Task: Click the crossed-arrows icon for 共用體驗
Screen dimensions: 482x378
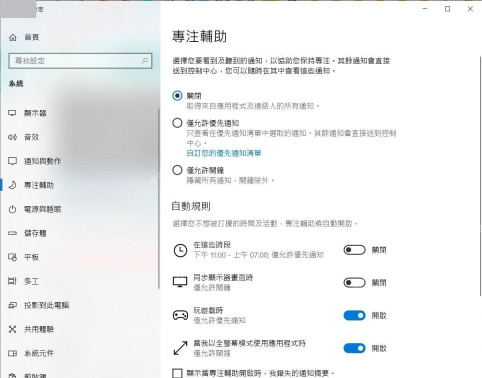Action: point(12,329)
